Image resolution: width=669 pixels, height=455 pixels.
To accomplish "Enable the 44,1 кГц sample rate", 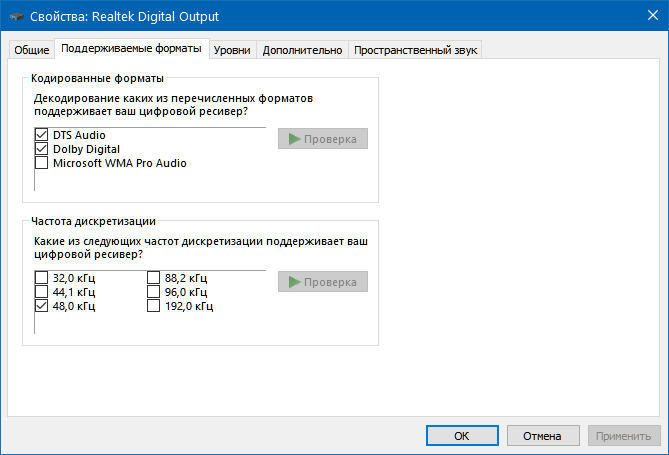I will coord(41,292).
